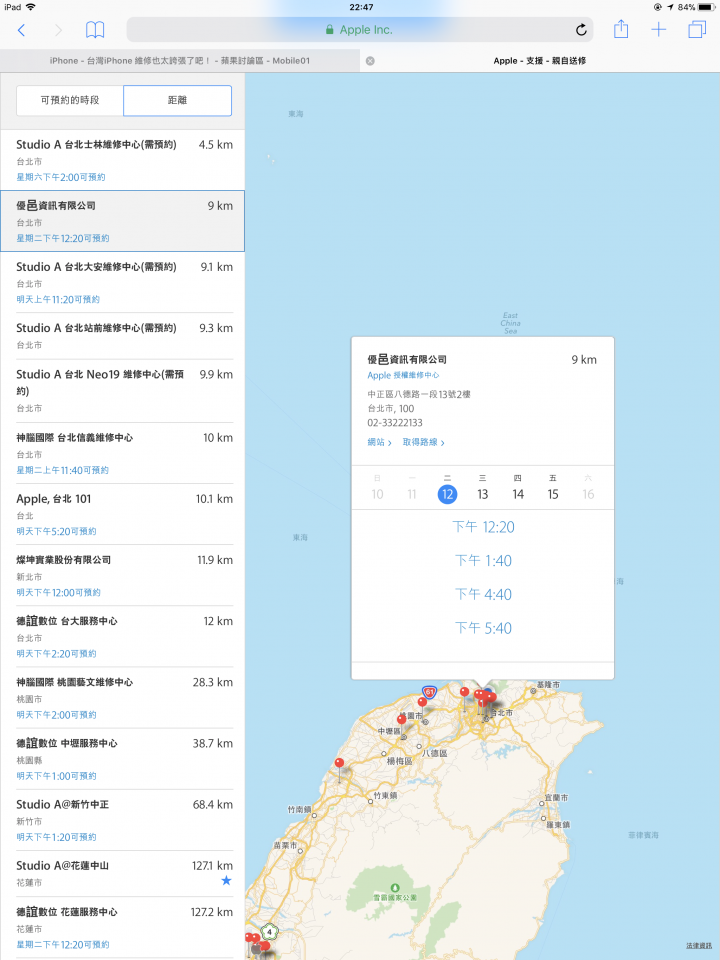Tap the highway 61 shield on map
Viewport: 720px width, 960px height.
pos(430,693)
